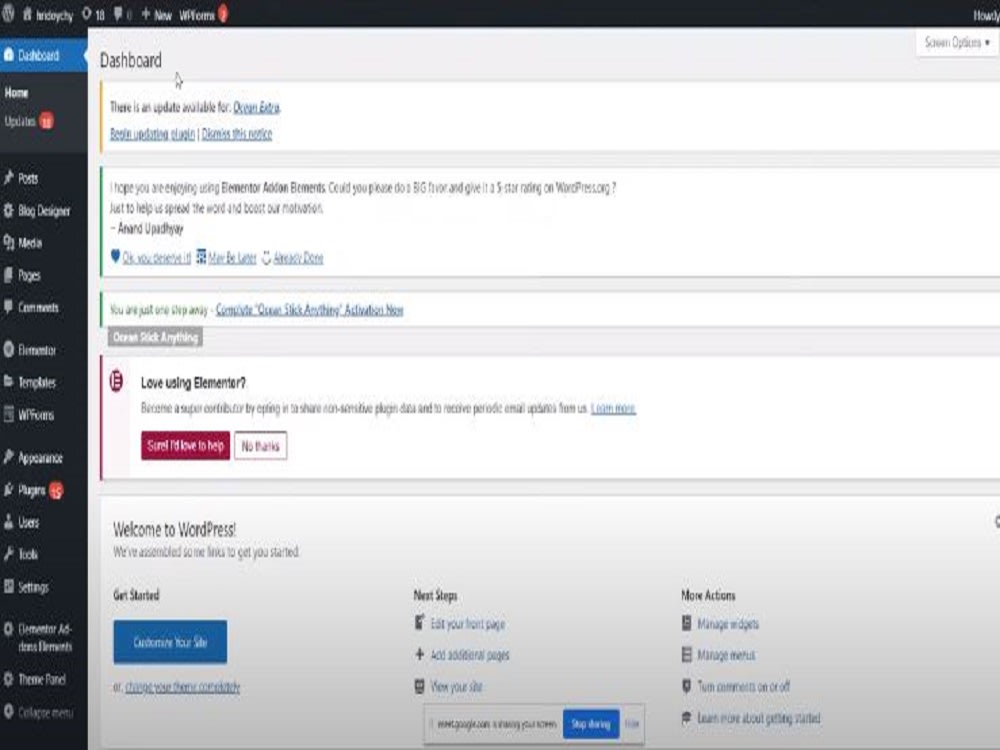Image resolution: width=1000 pixels, height=750 pixels.
Task: Open the Elementor Learn more link
Action: coord(613,408)
